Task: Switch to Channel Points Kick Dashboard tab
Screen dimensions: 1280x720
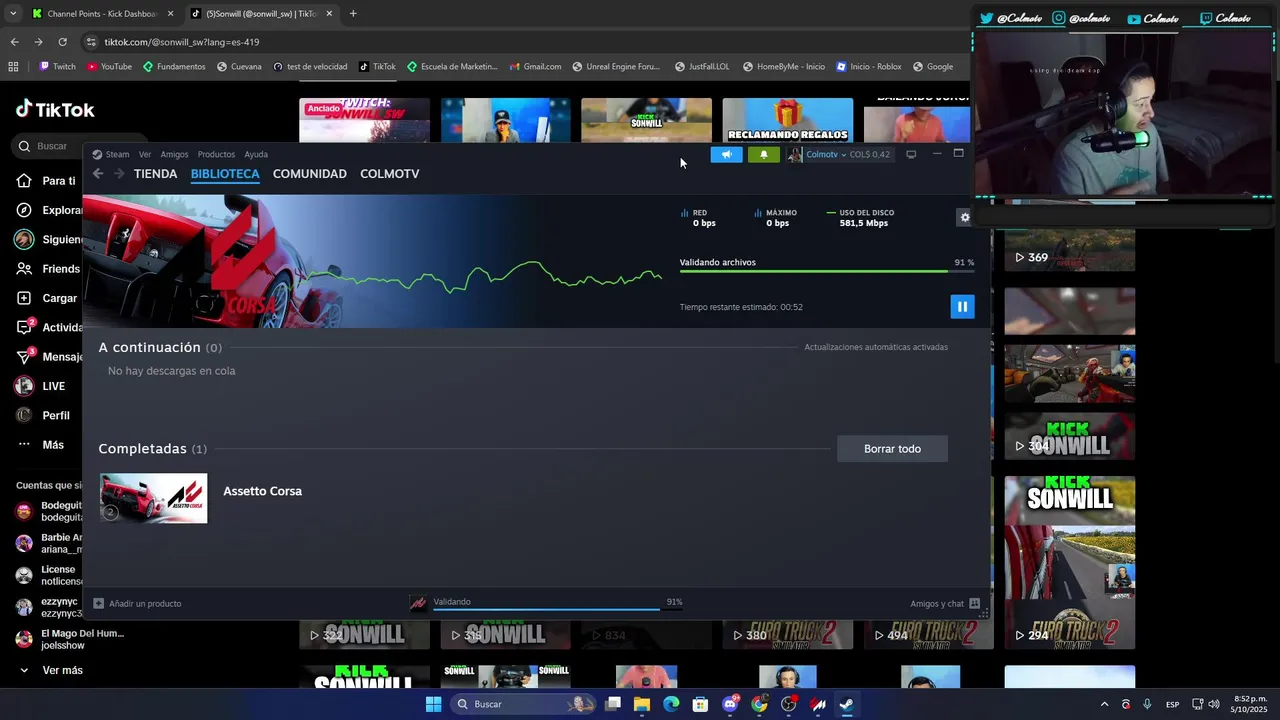Action: point(101,14)
